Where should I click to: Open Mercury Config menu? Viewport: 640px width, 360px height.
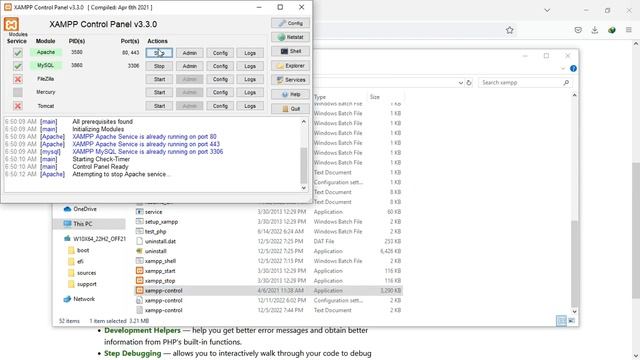tap(220, 92)
